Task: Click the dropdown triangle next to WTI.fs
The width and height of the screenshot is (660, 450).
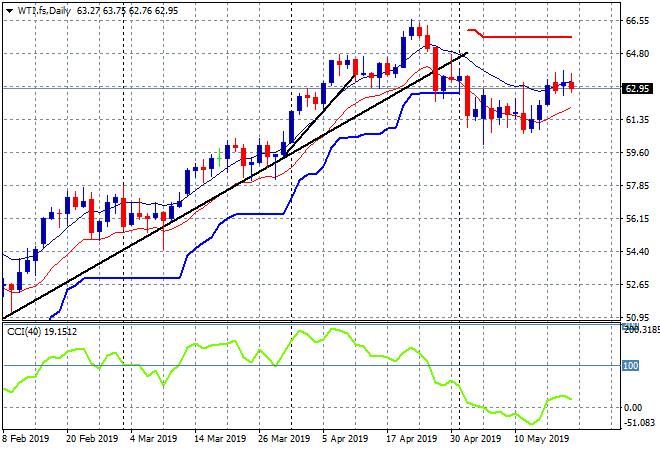Action: tap(9, 11)
